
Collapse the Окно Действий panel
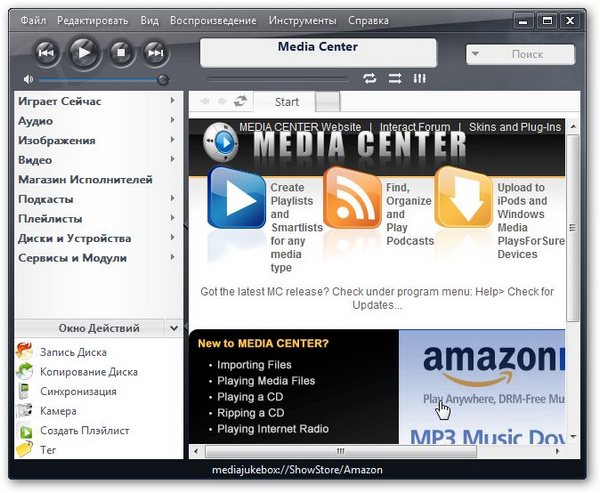tap(173, 327)
